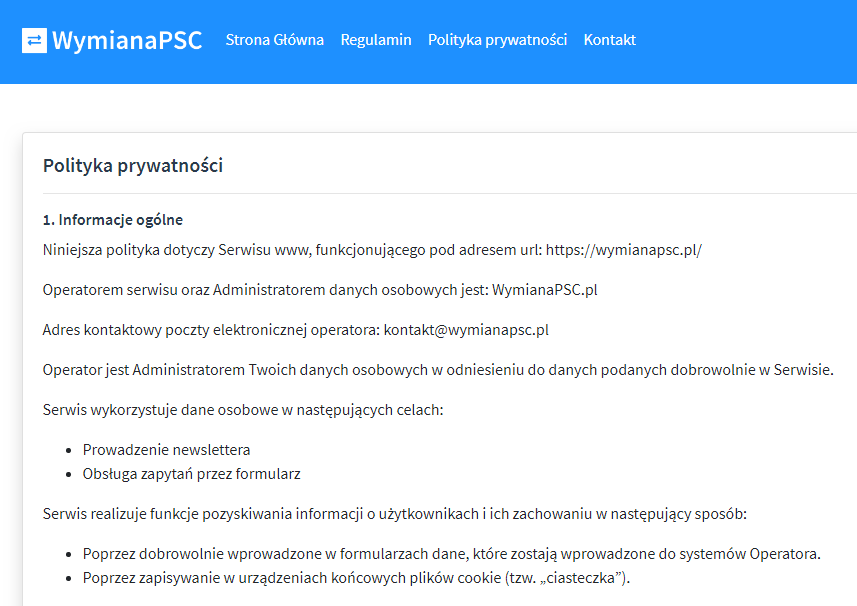Viewport: 857px width, 606px height.
Task: Click the bullet about cookie files
Action: 356,578
